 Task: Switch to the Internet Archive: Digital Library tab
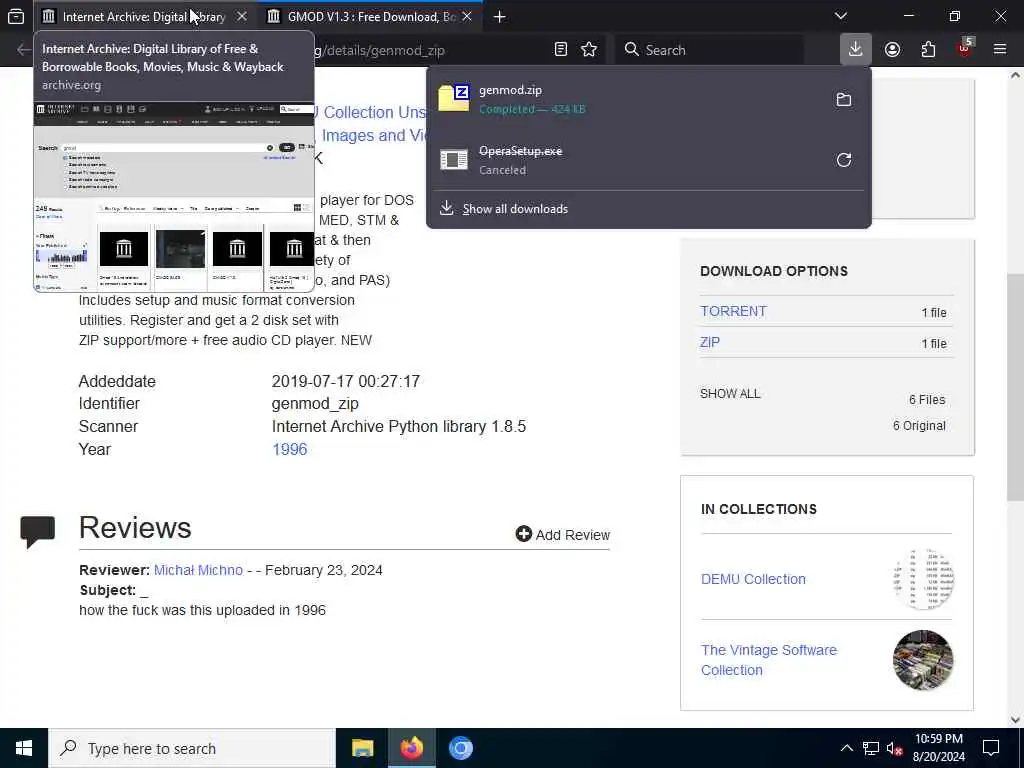pos(143,16)
